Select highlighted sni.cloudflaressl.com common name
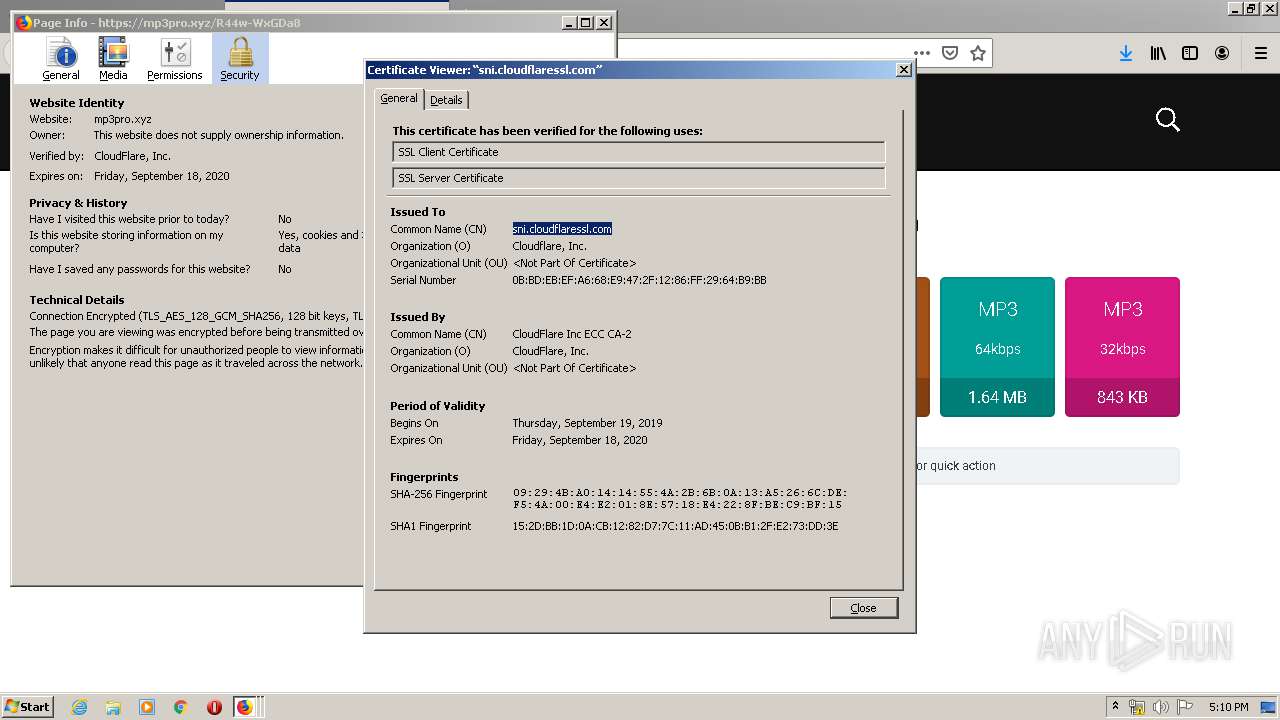 coord(562,229)
